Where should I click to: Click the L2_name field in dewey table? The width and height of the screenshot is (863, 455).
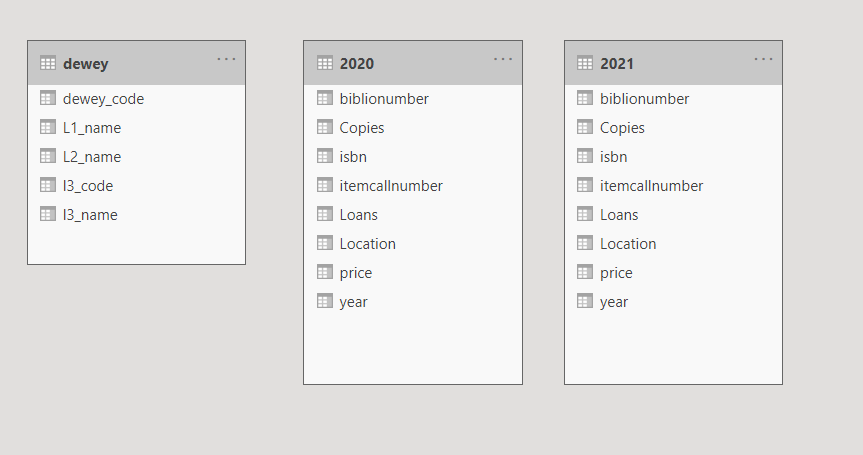pyautogui.click(x=92, y=157)
